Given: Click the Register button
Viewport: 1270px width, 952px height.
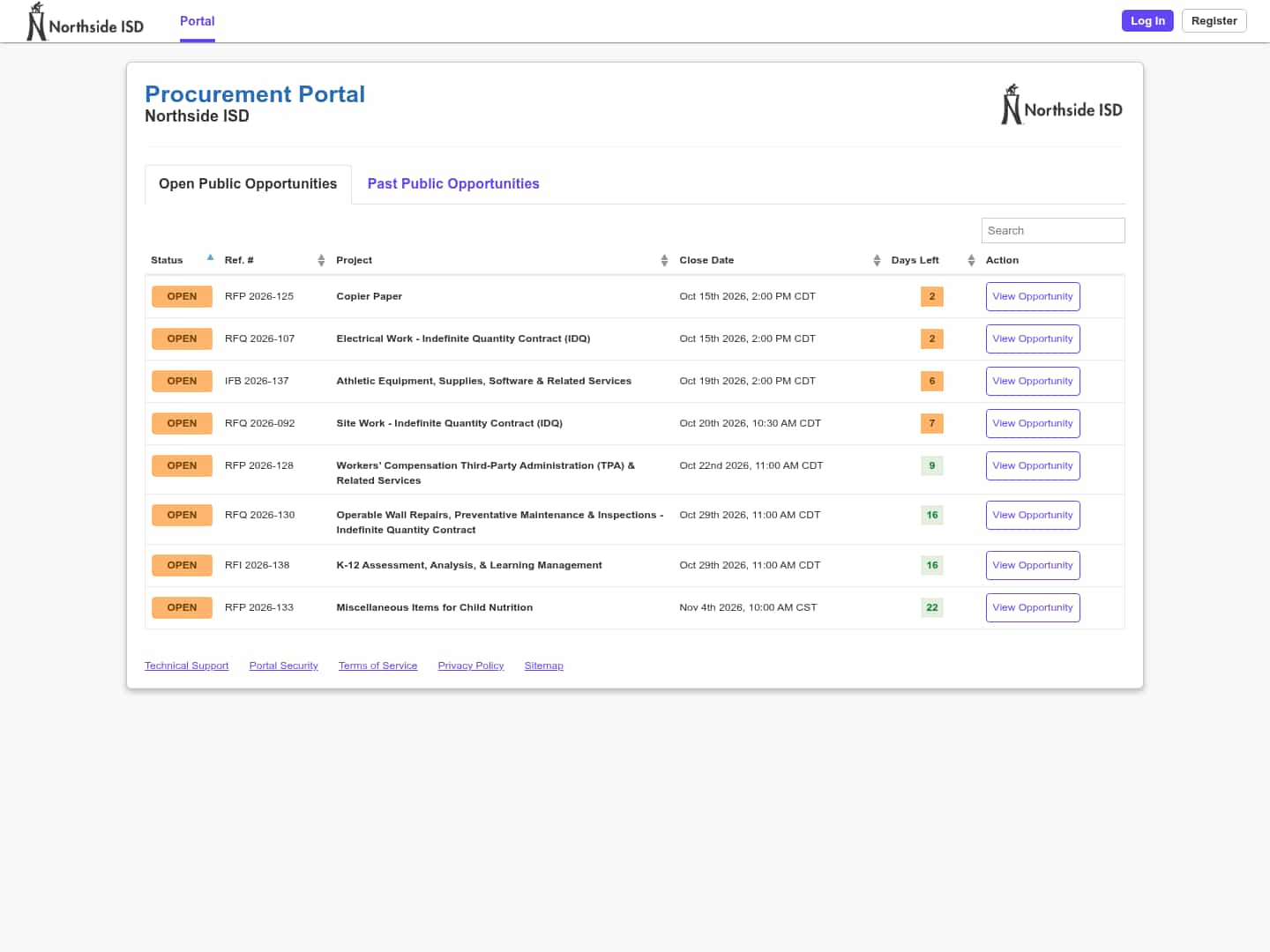Looking at the screenshot, I should [1214, 21].
